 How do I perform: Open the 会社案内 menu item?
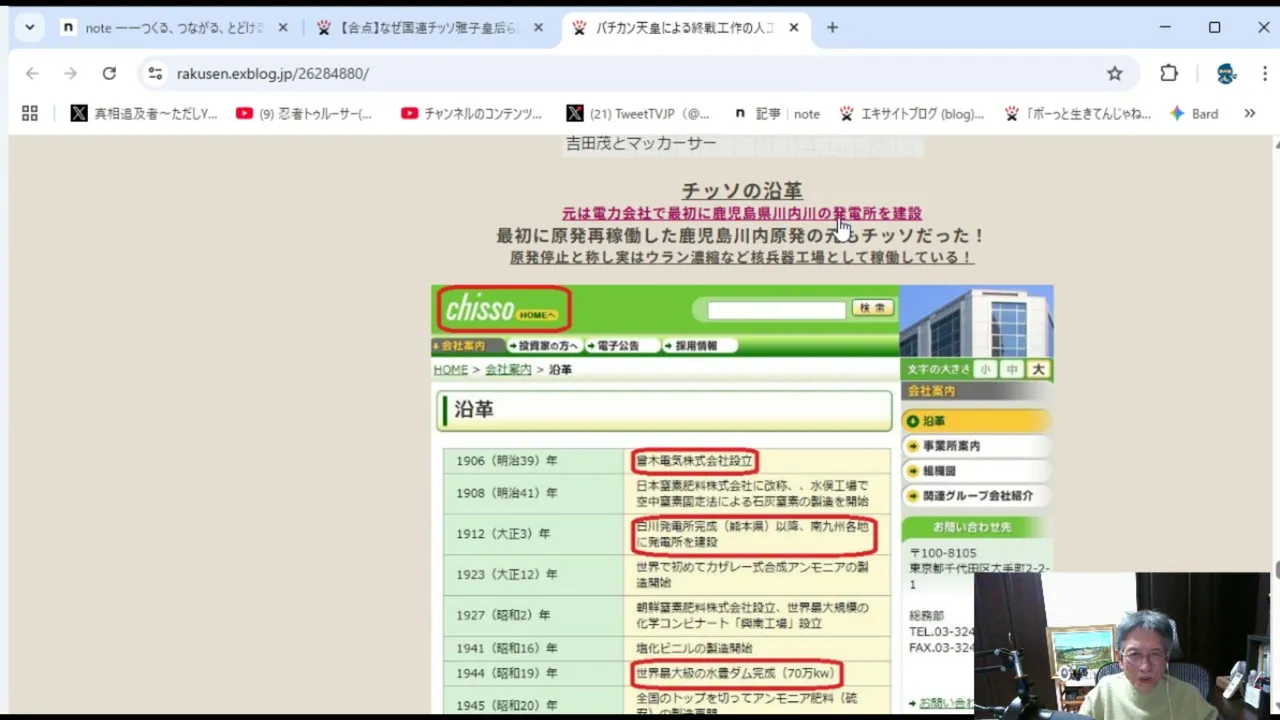click(462, 346)
